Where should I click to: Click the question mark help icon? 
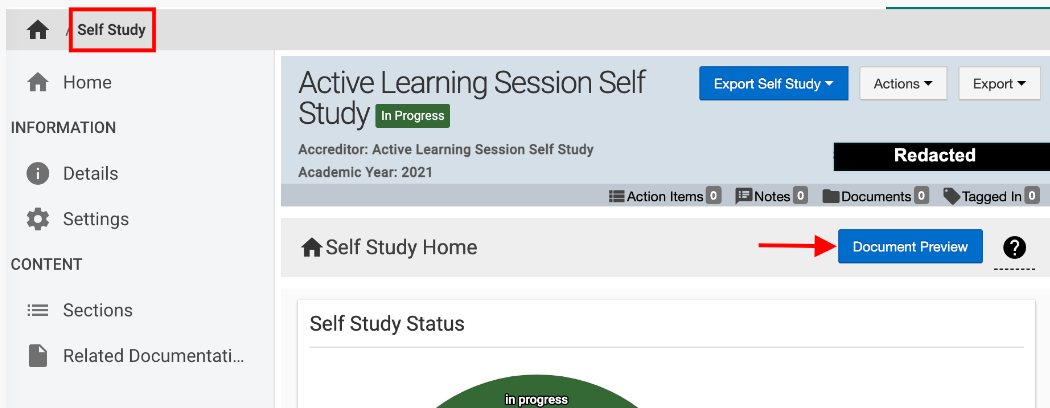(1014, 248)
